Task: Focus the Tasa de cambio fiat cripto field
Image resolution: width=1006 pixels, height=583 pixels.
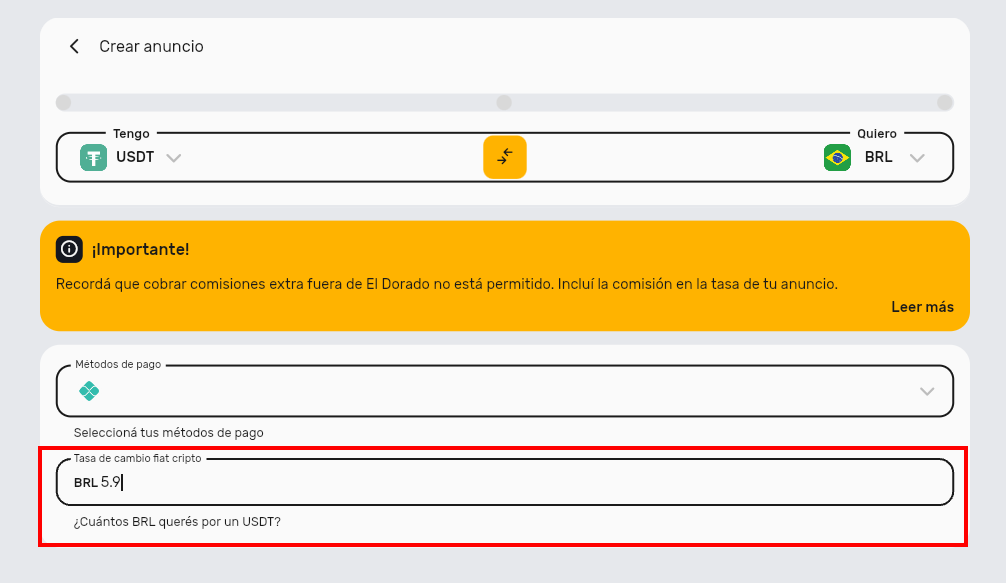Action: coord(505,482)
